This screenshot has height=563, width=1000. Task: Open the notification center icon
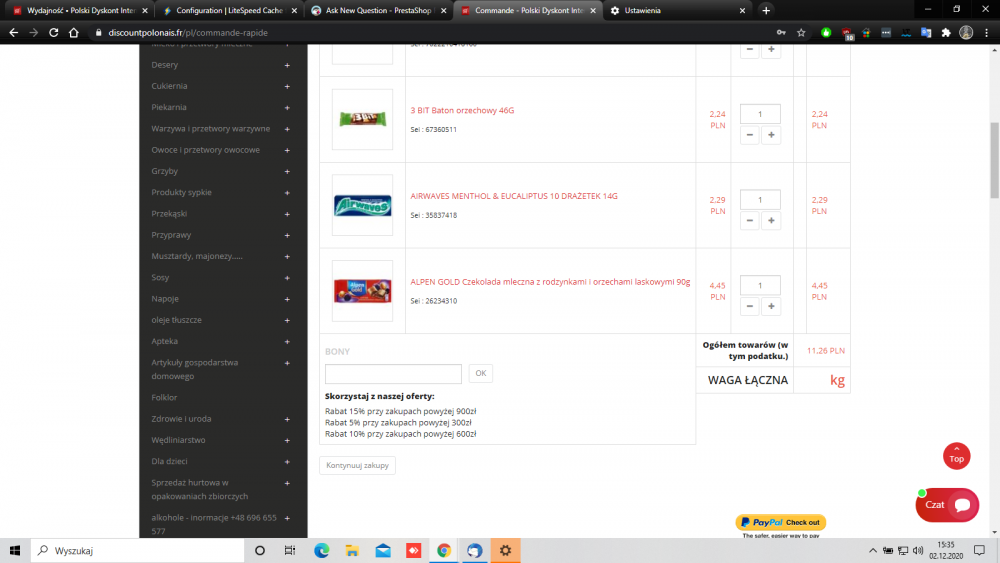[980, 550]
